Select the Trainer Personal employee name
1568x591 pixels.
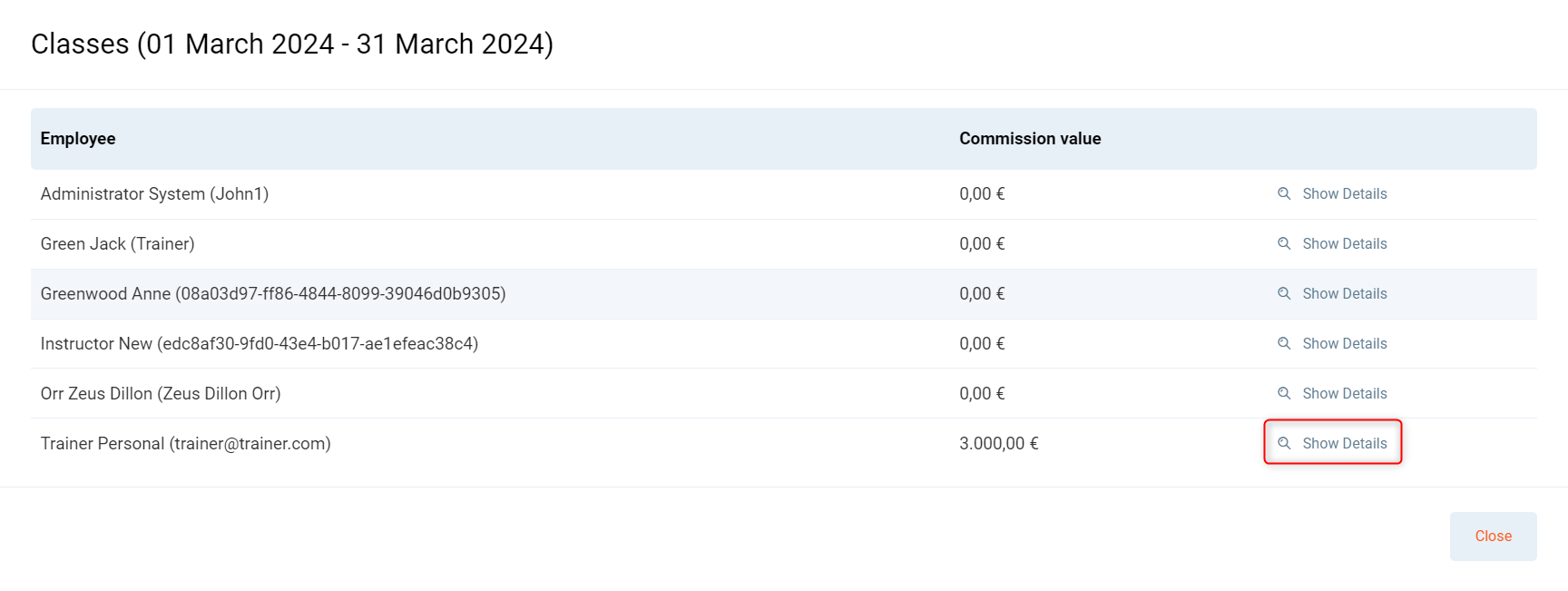click(185, 443)
